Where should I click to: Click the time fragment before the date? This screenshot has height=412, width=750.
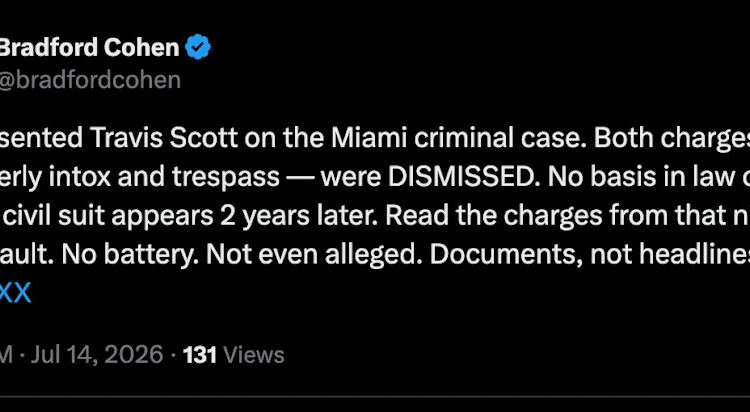point(6,355)
